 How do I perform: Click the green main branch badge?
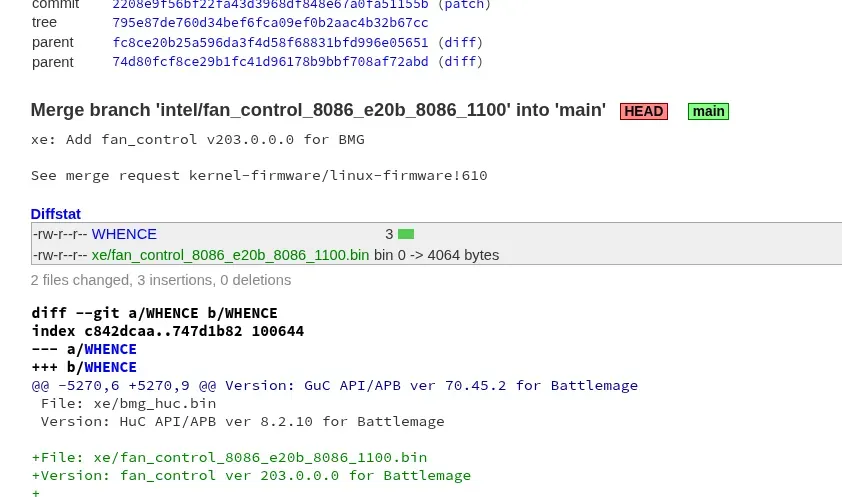(x=708, y=111)
